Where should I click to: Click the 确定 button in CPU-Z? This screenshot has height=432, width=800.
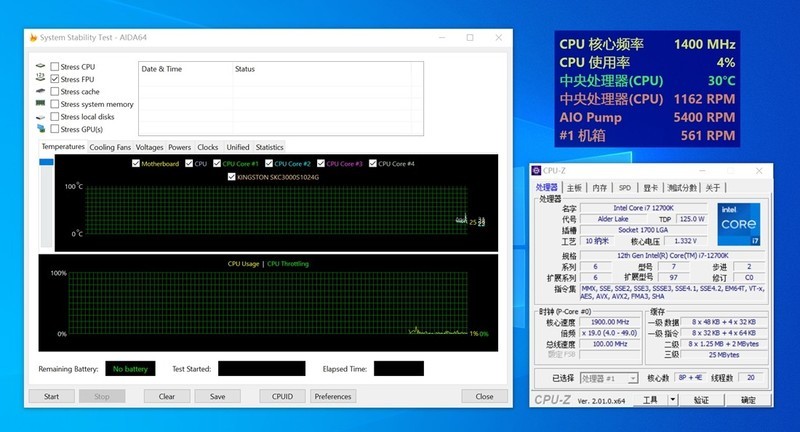coord(748,399)
